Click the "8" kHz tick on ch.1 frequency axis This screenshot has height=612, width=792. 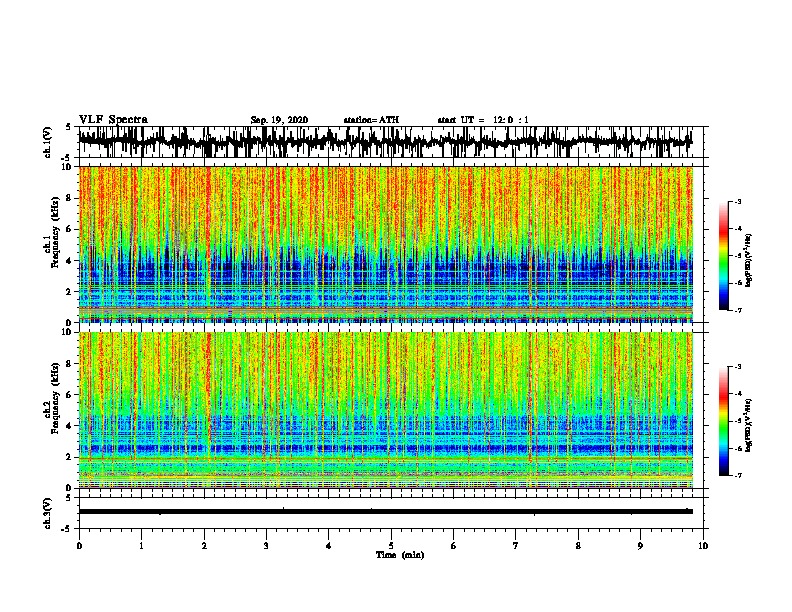[x=70, y=198]
